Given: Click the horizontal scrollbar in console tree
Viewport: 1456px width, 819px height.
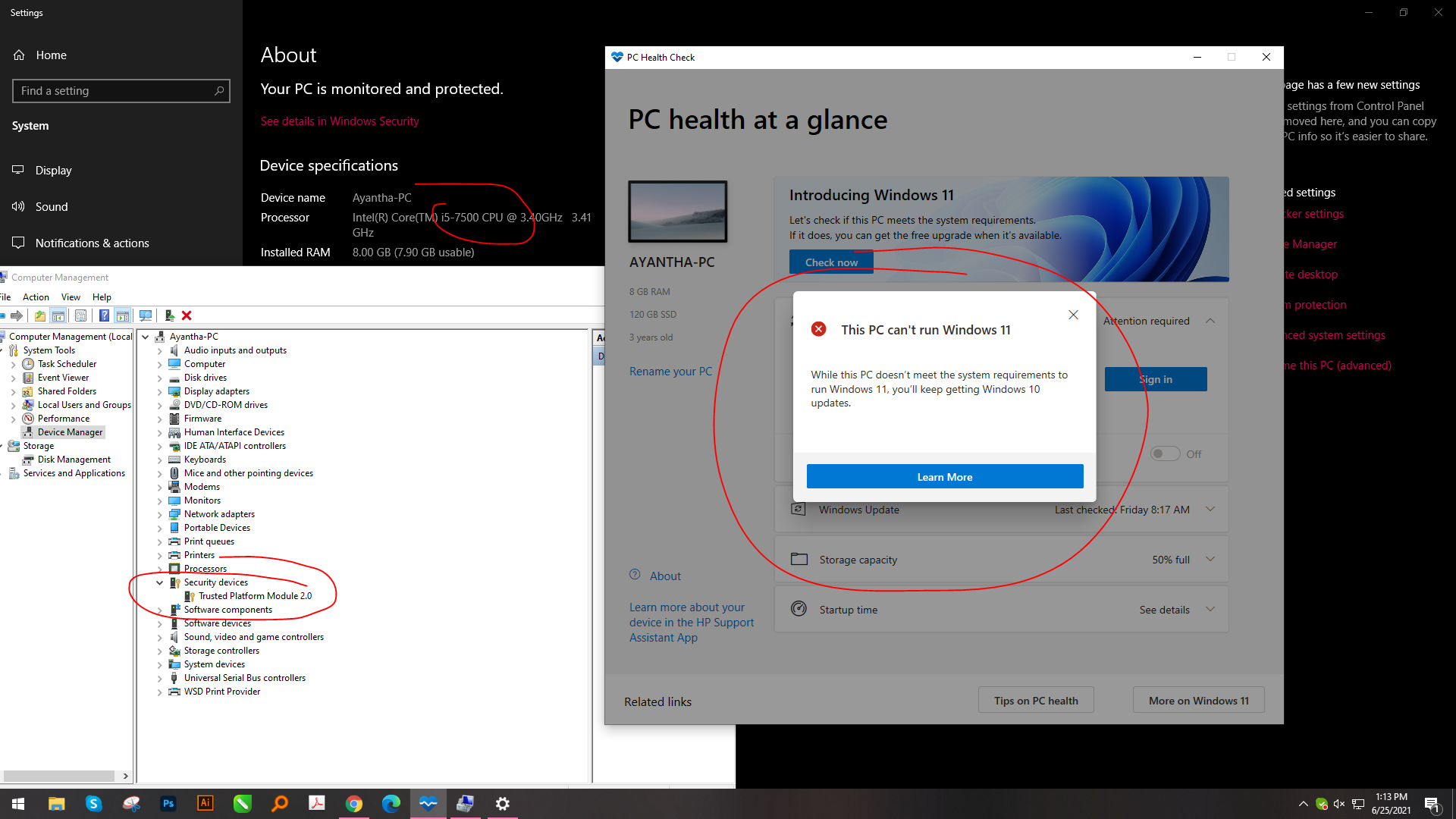Looking at the screenshot, I should point(59,777).
